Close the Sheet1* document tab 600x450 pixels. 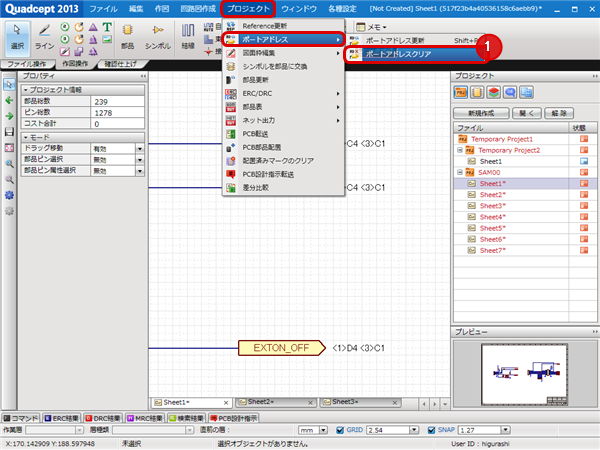[226, 403]
